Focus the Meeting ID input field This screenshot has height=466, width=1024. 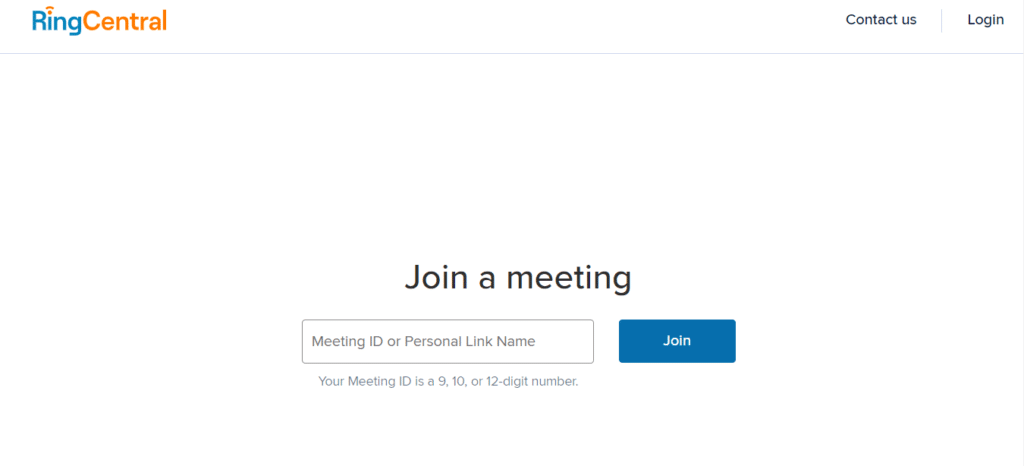[x=447, y=341]
